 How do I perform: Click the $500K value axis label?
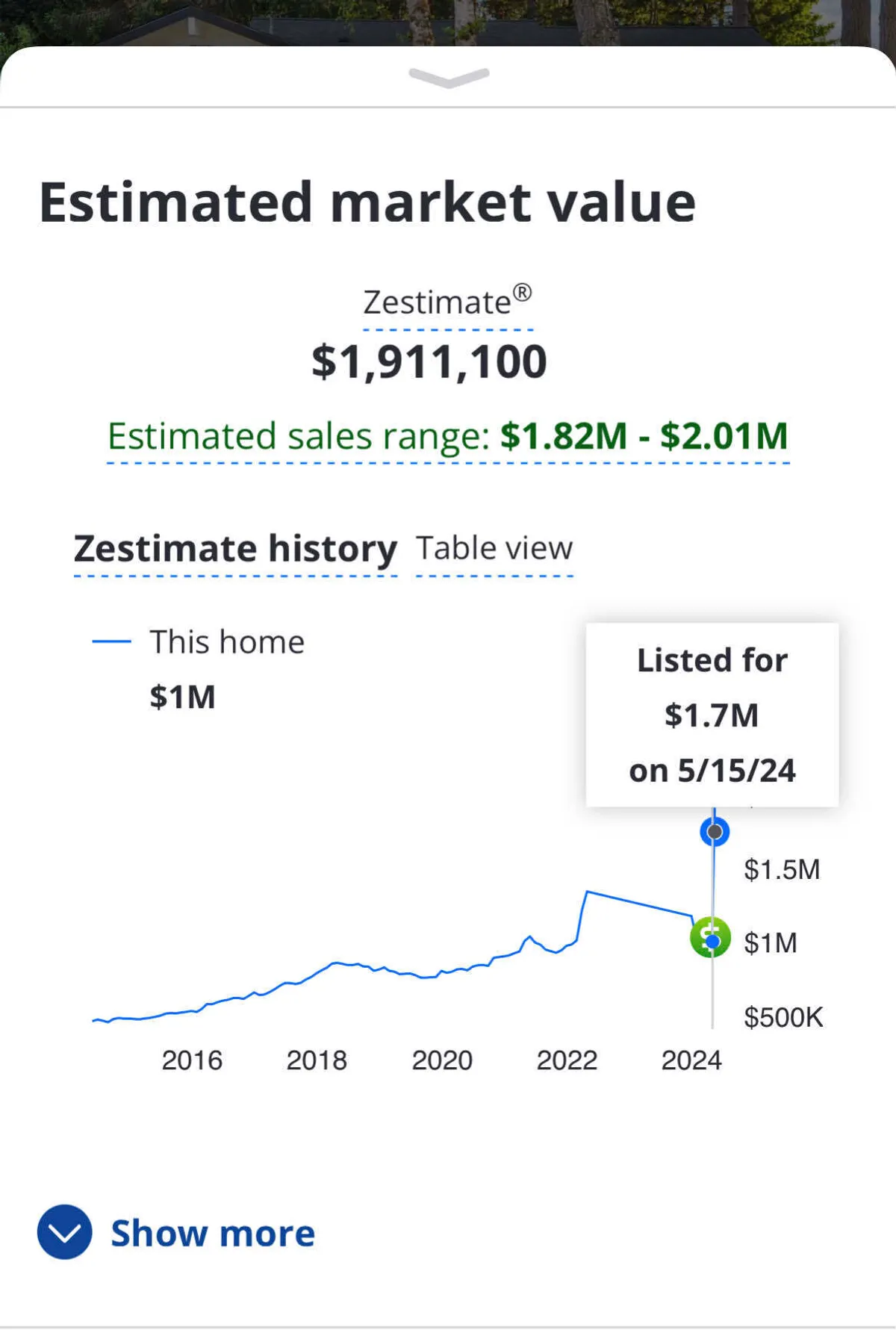[x=783, y=1017]
